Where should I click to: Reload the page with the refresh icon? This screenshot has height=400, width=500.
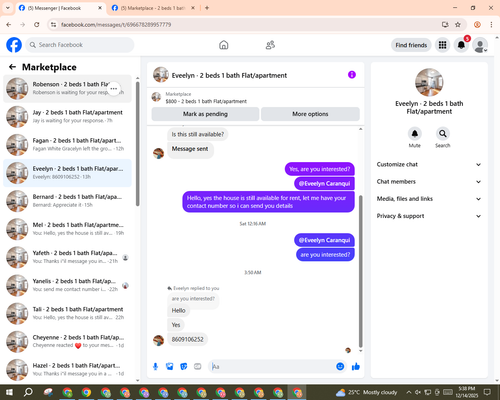[37, 25]
